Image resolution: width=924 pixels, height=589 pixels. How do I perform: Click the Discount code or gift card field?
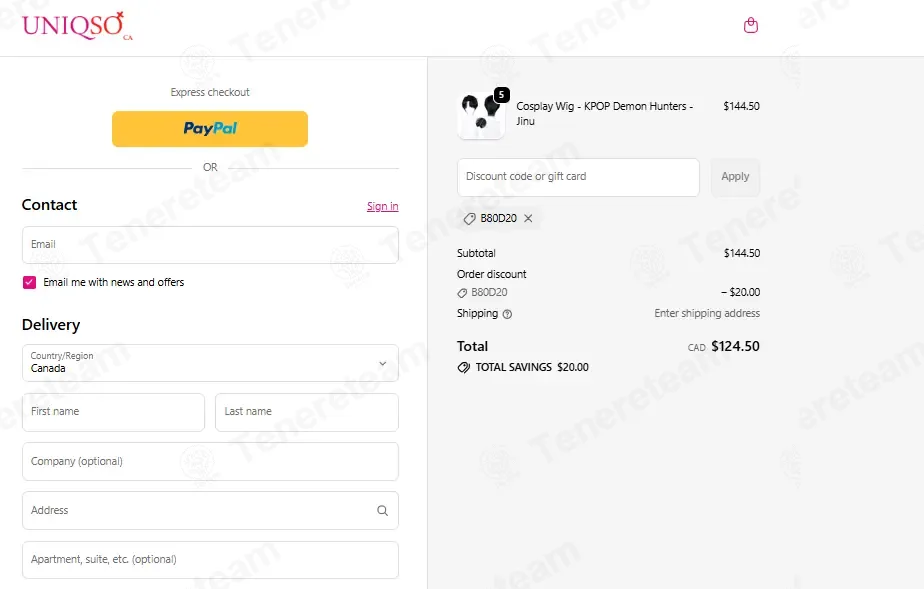point(578,177)
